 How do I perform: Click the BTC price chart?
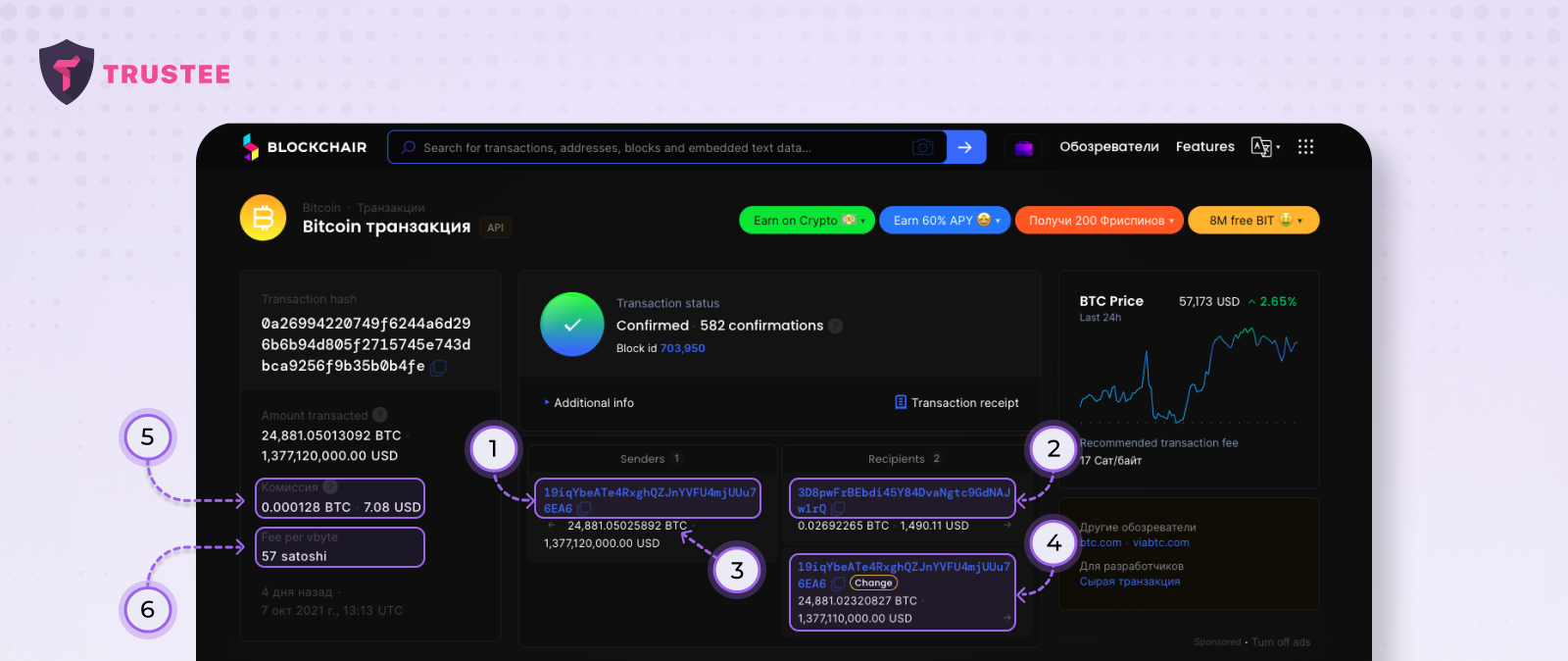(x=1189, y=375)
